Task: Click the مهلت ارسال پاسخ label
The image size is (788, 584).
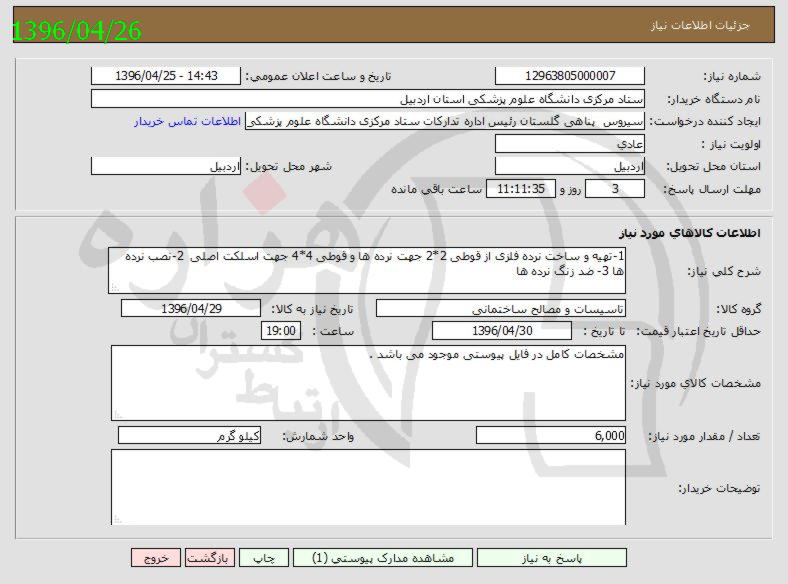Action: [x=712, y=189]
